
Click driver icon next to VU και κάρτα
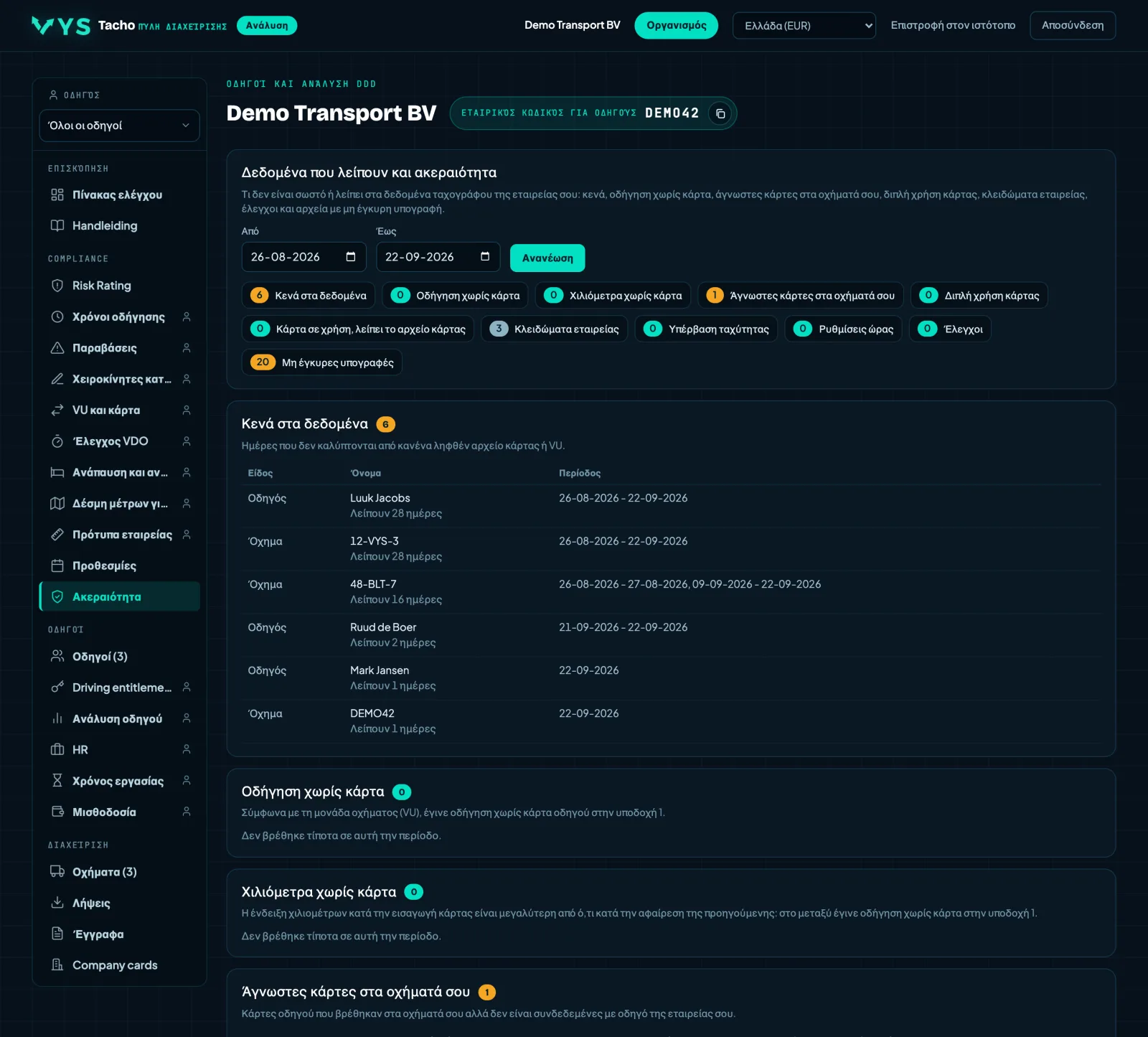tap(187, 410)
